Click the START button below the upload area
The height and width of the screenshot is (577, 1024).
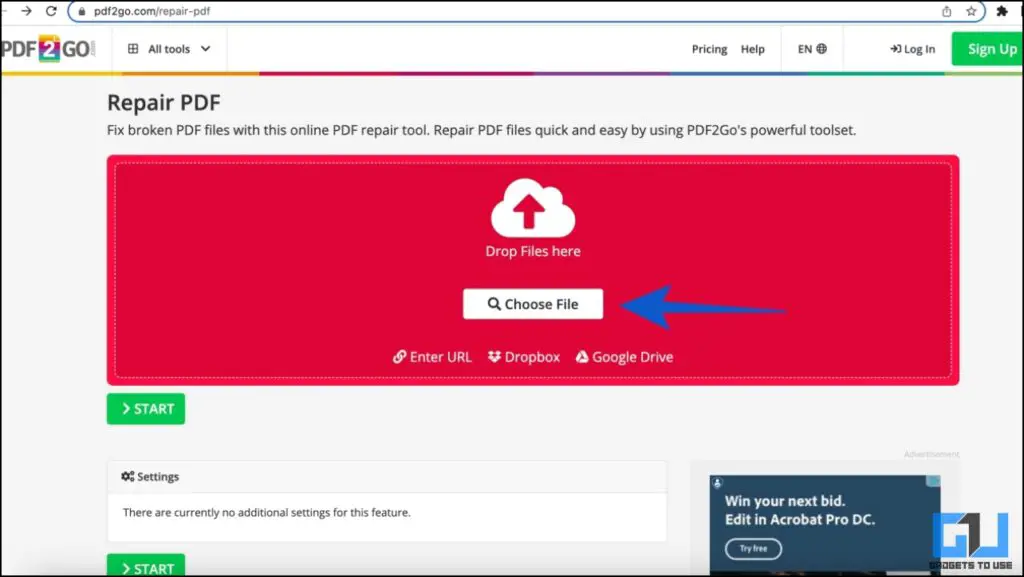pos(146,409)
